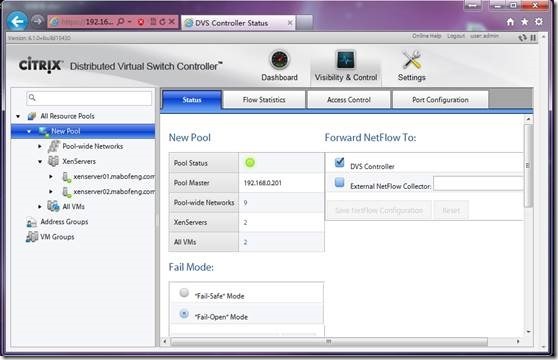558x360 pixels.
Task: Open browser tools gear icon
Action: [x=539, y=22]
